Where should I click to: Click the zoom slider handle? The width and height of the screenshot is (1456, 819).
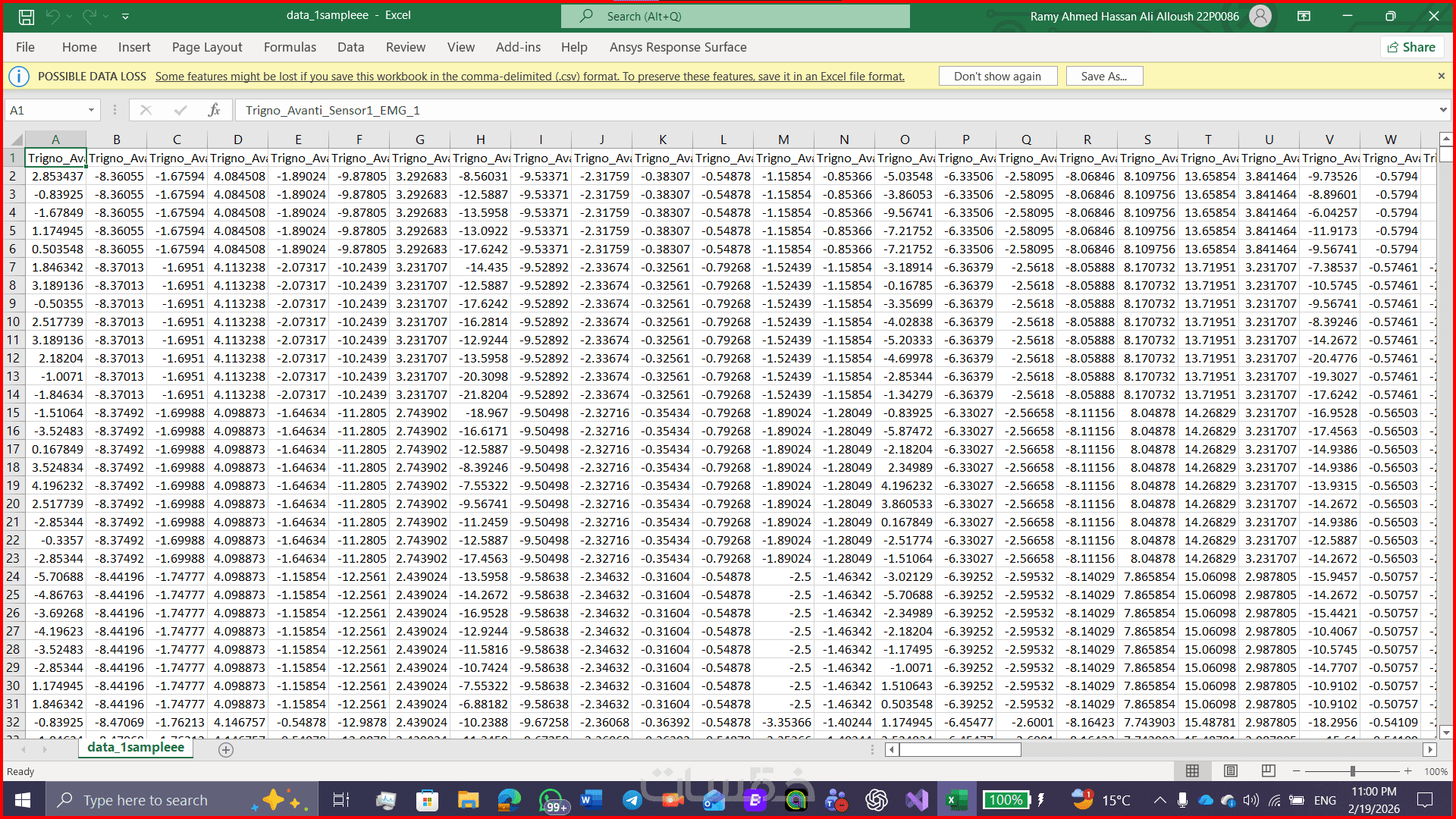[1352, 771]
